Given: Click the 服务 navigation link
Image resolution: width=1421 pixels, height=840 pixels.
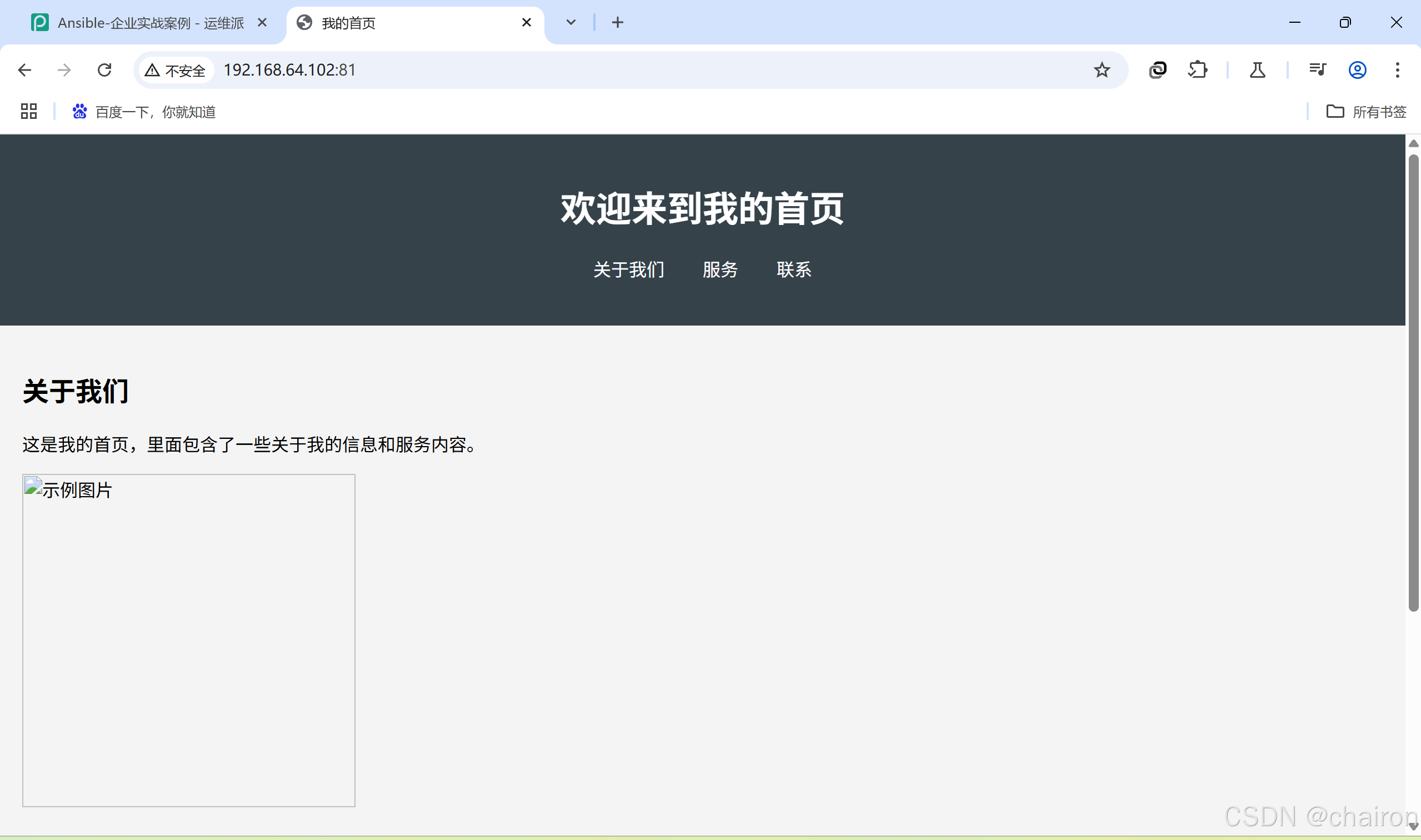Looking at the screenshot, I should [x=720, y=270].
